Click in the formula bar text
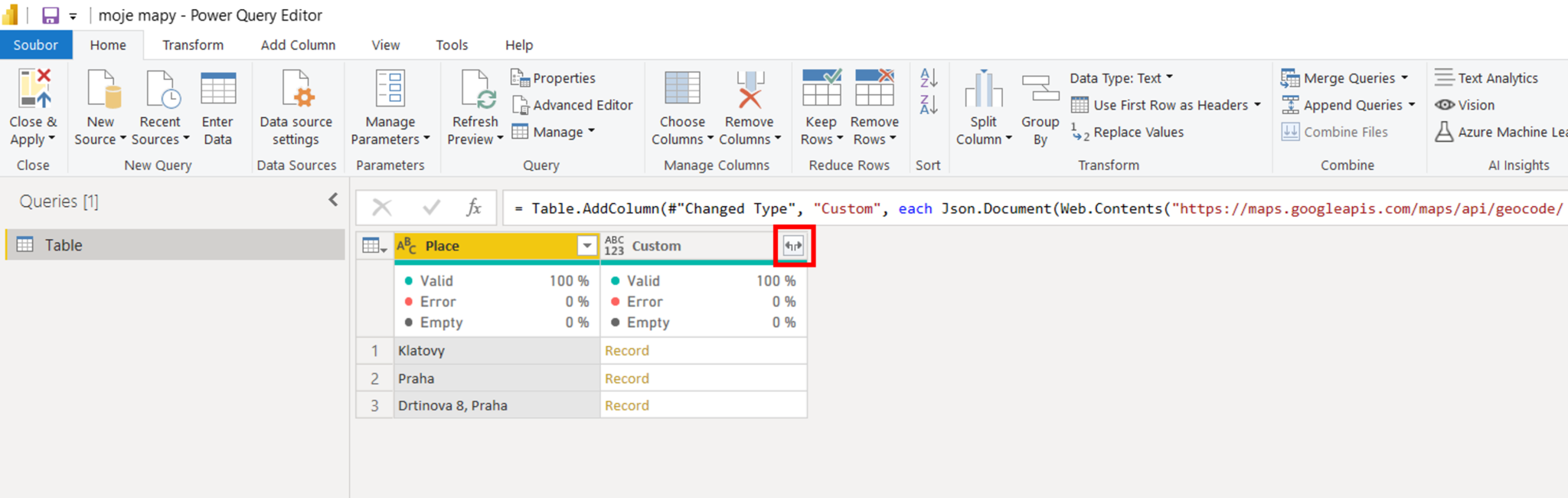Screen dimensions: 1568x498 pos(1034,208)
